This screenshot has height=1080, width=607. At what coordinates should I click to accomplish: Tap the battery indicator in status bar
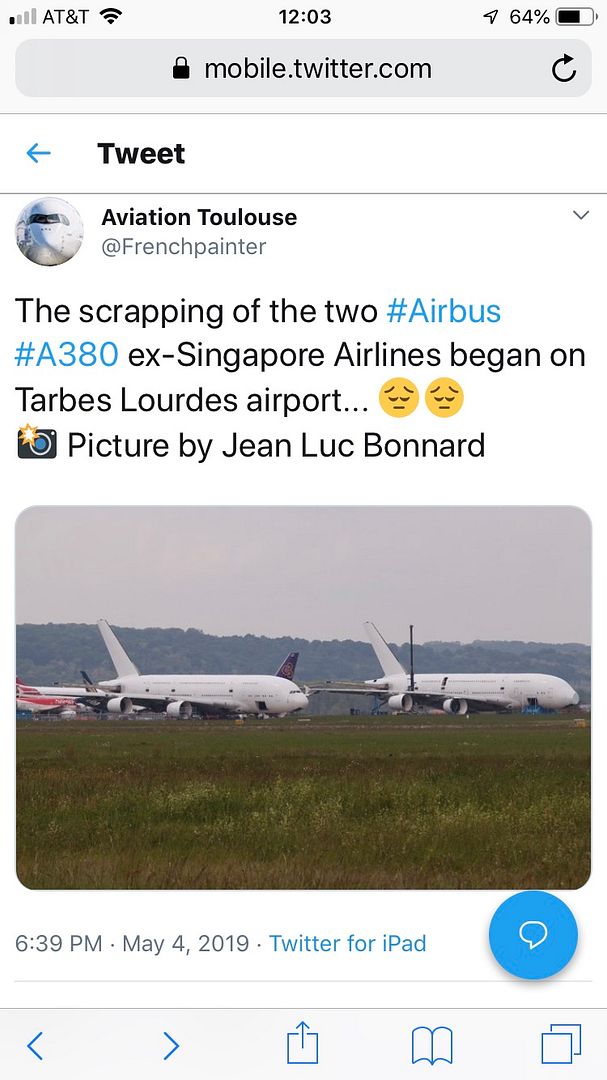point(577,17)
